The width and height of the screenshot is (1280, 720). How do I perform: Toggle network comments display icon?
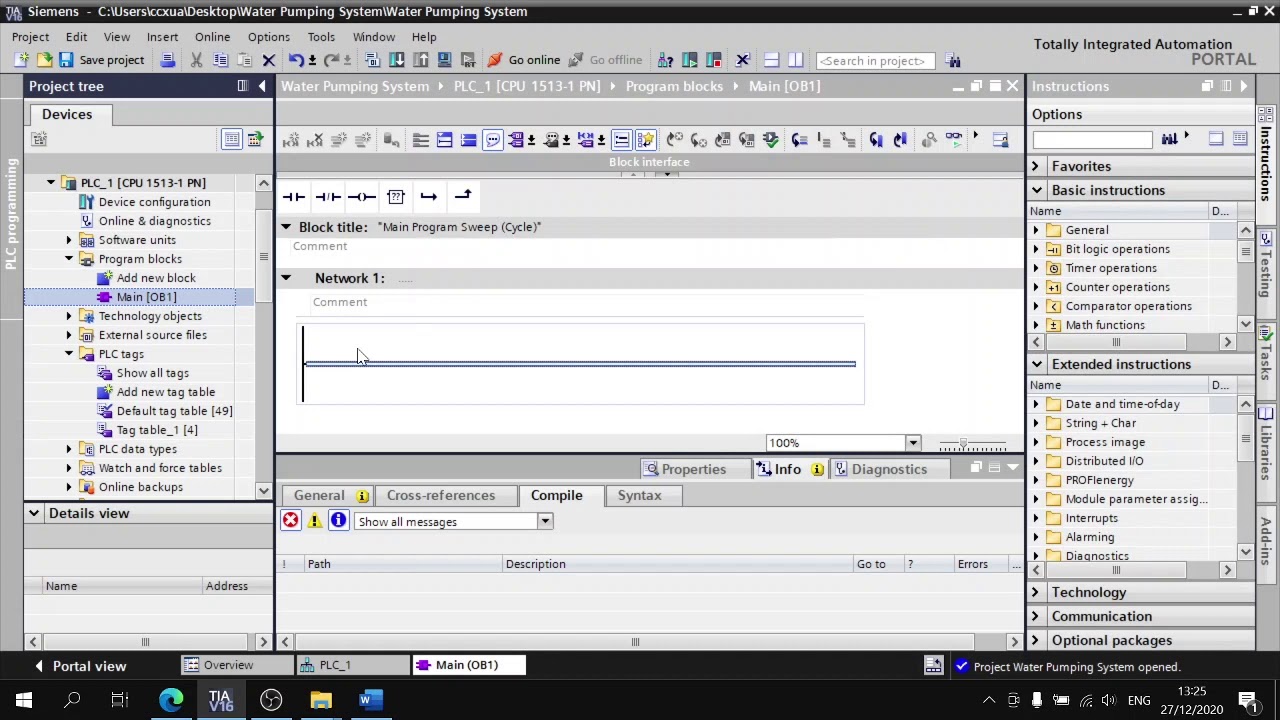click(621, 140)
